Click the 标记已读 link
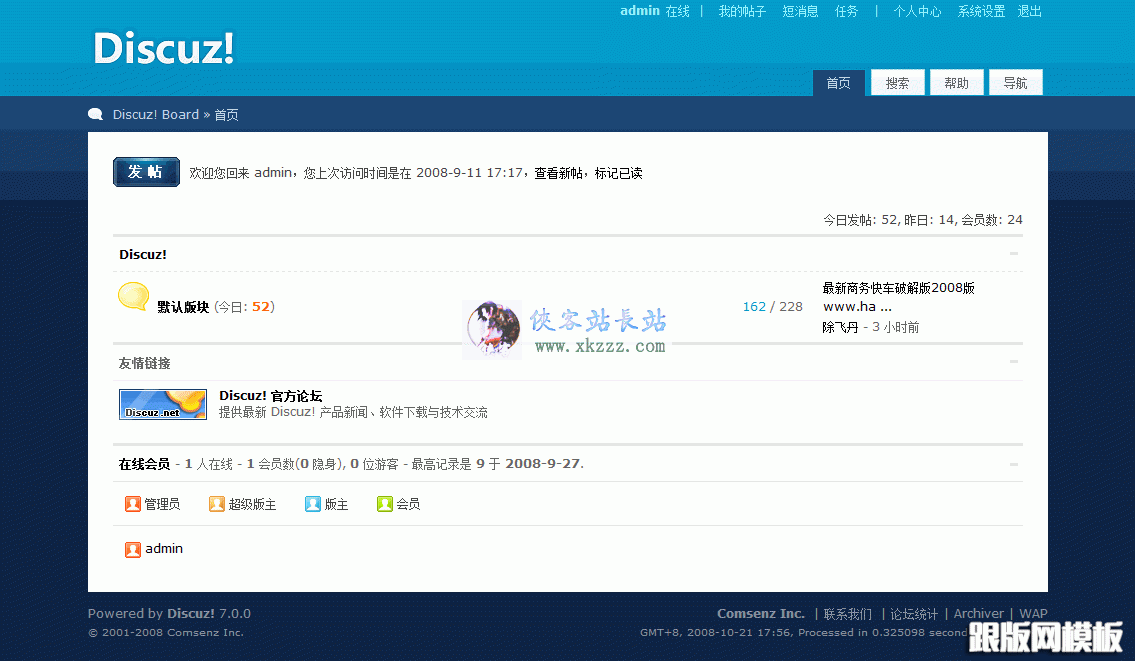1135x661 pixels. 618,173
